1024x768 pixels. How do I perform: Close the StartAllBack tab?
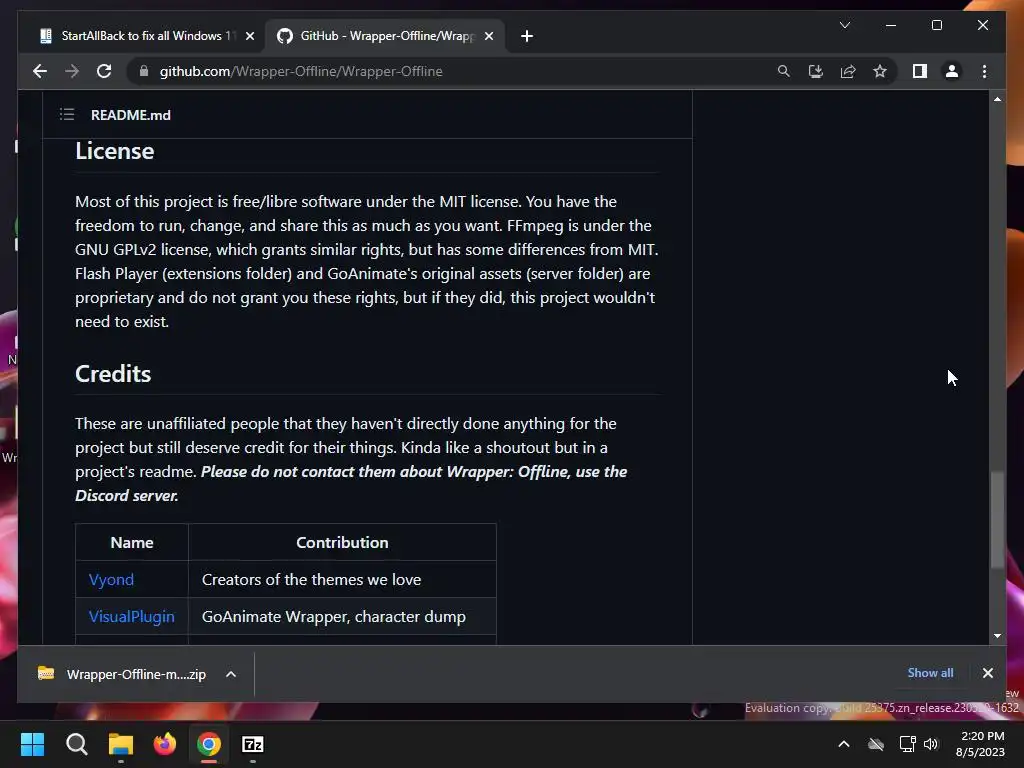249,36
